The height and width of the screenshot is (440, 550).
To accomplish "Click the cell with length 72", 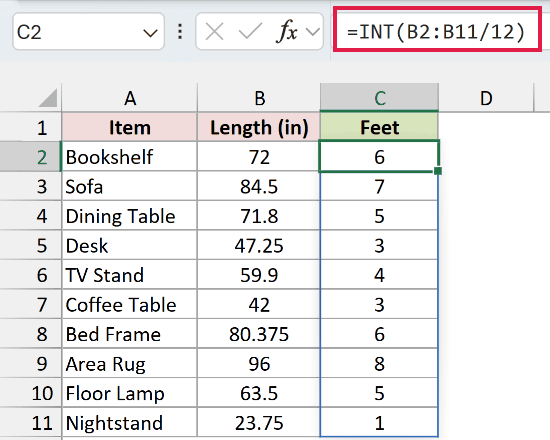I will (259, 156).
